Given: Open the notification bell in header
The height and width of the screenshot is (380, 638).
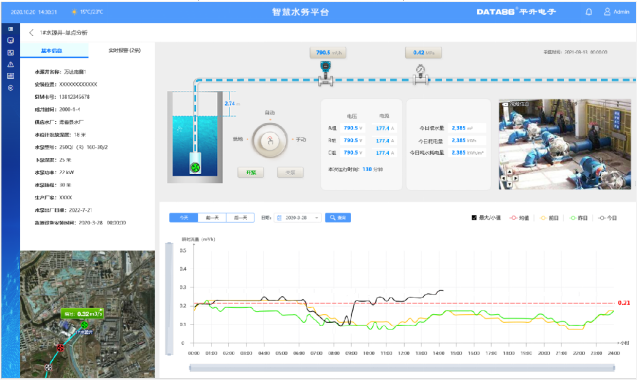Looking at the screenshot, I should click(x=589, y=12).
